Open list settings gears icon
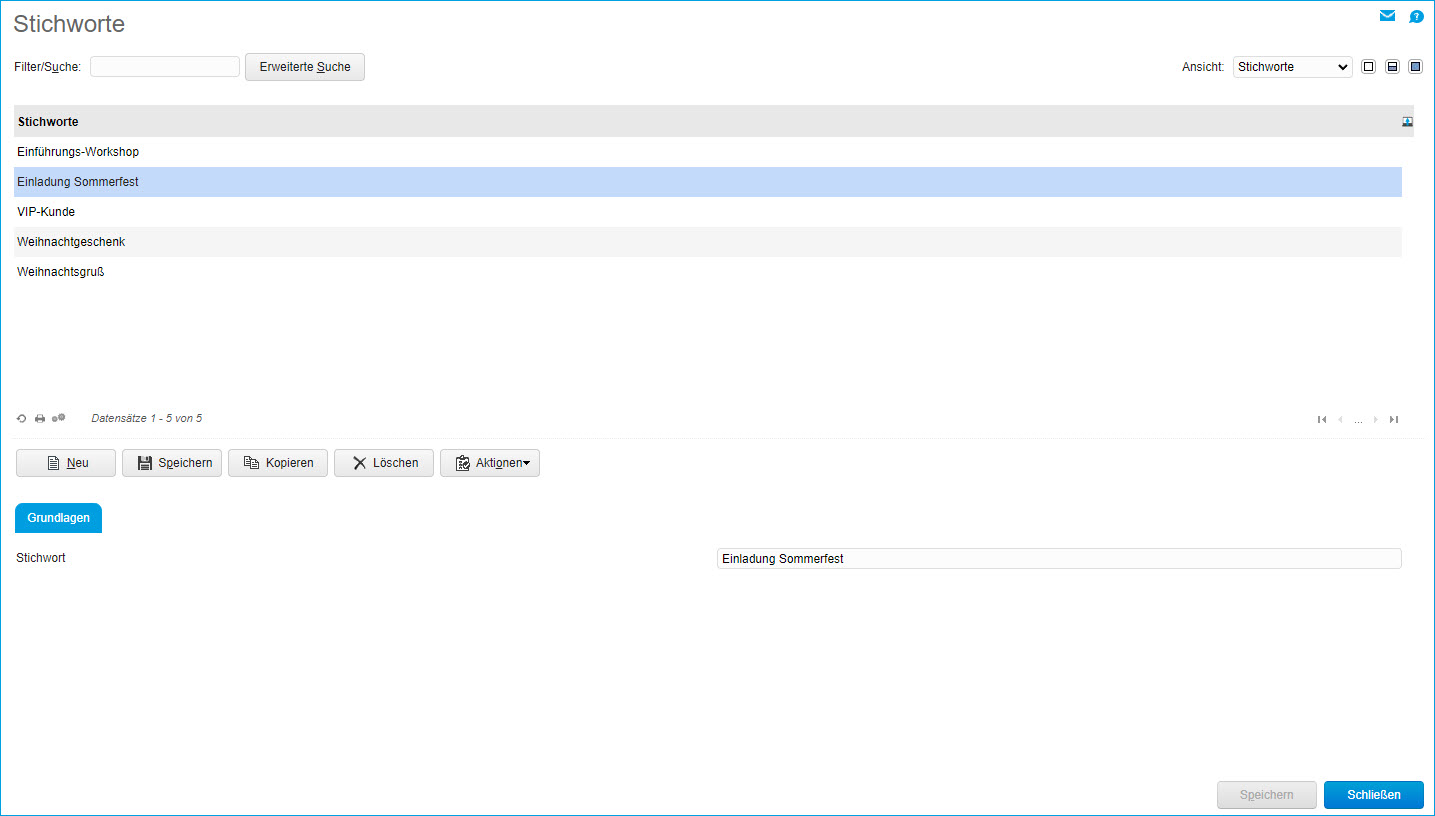Viewport: 1435px width, 816px height. (x=59, y=418)
